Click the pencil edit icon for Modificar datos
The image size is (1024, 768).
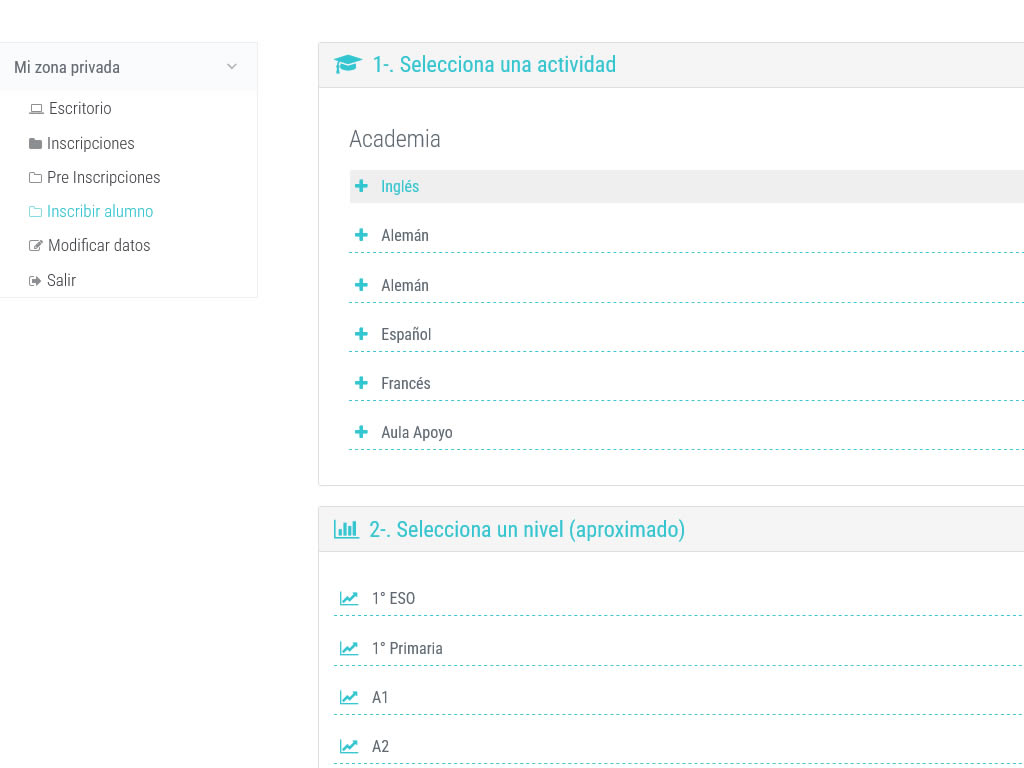pos(36,246)
